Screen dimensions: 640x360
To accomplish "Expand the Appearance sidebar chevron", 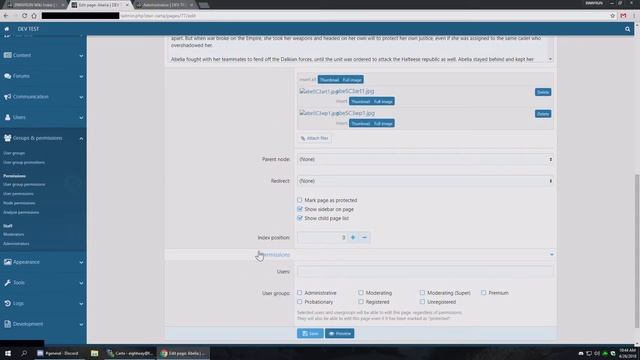I will 81,262.
